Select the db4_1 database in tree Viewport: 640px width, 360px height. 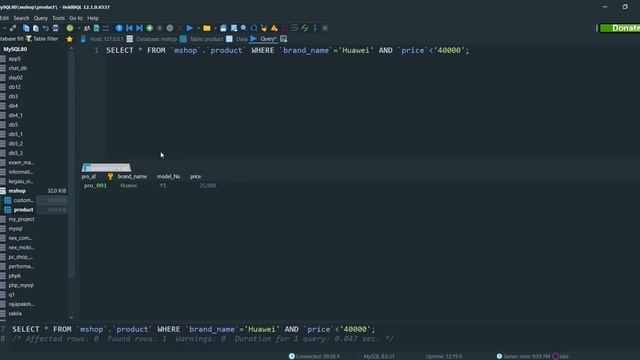[x=16, y=115]
